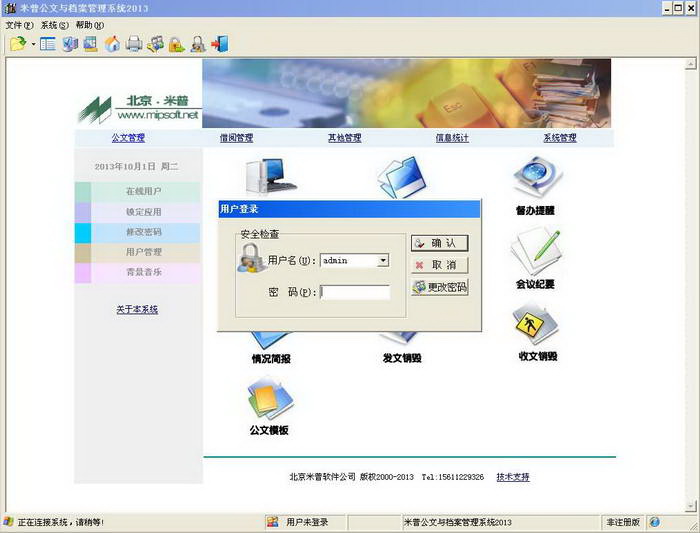700x533 pixels.
Task: Click the exit door toolbar icon
Action: pos(220,44)
